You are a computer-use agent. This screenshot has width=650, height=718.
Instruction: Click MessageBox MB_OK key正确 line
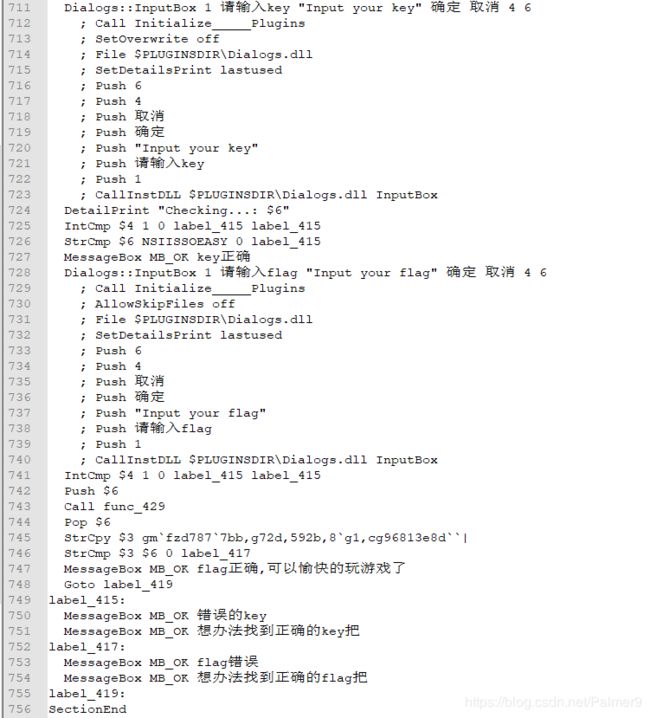157,257
